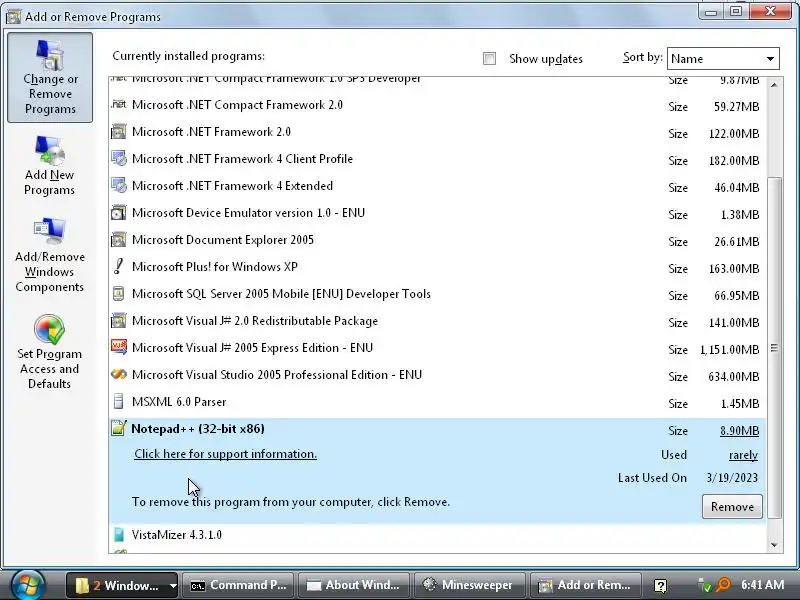
Task: Click Microsoft Device Emulator icon
Action: click(x=118, y=213)
